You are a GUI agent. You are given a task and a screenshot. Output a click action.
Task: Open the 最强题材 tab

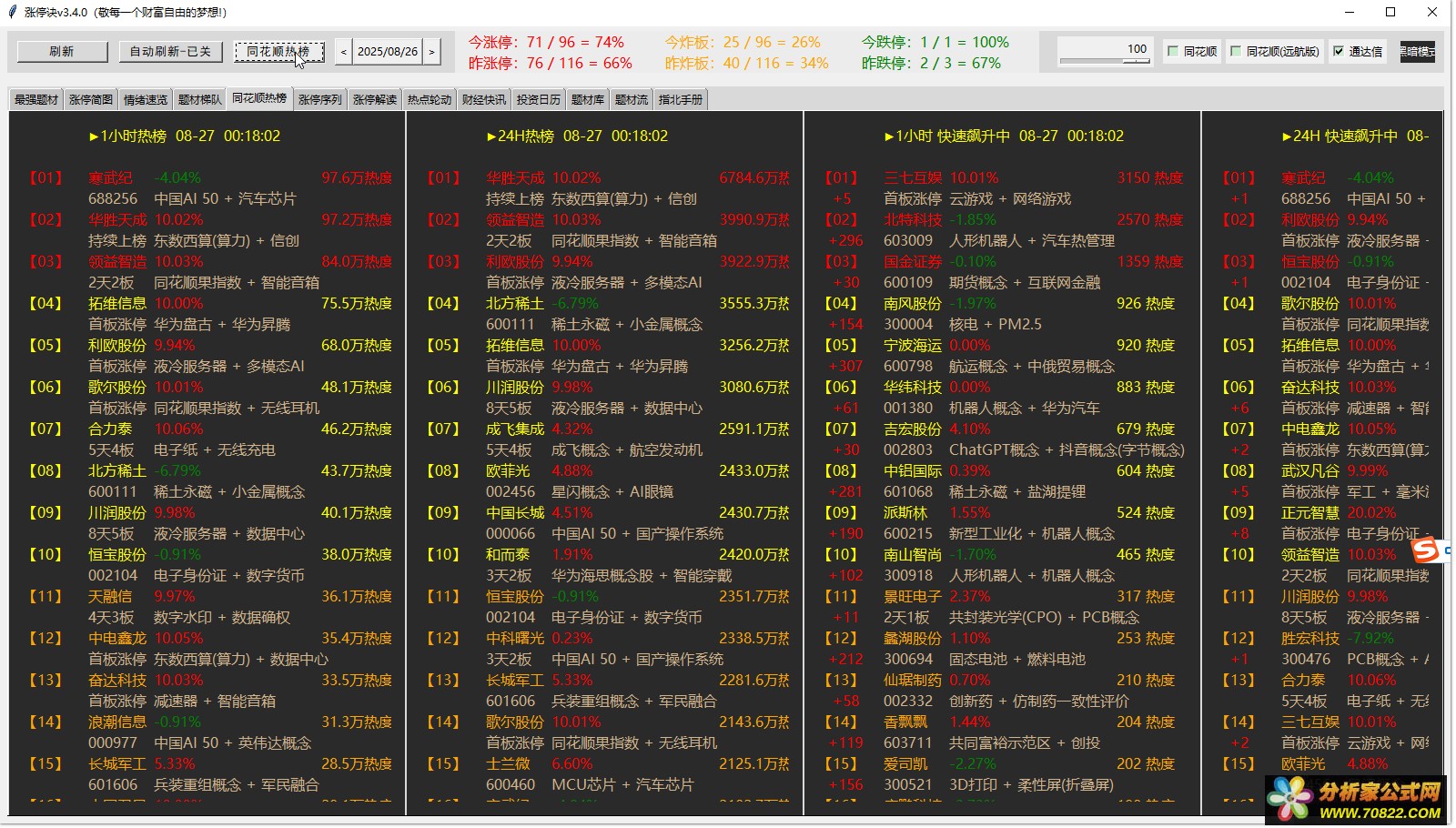[36, 100]
